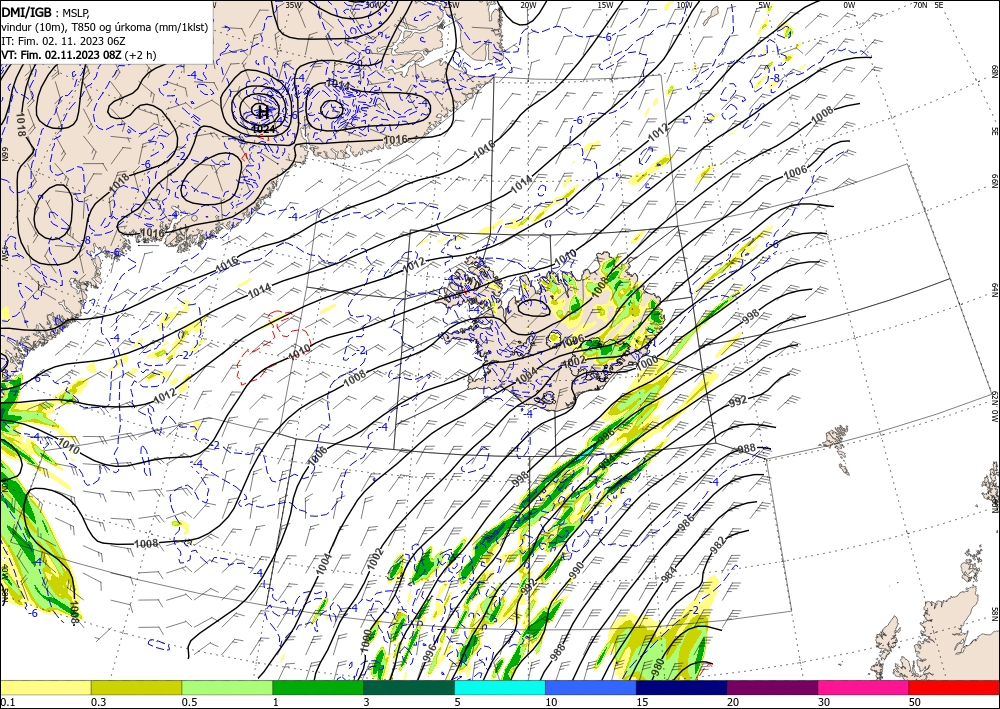Viewport: 1000px width, 709px height.
Task: Pick the blue 10 mm legend swatch
Action: point(591,687)
